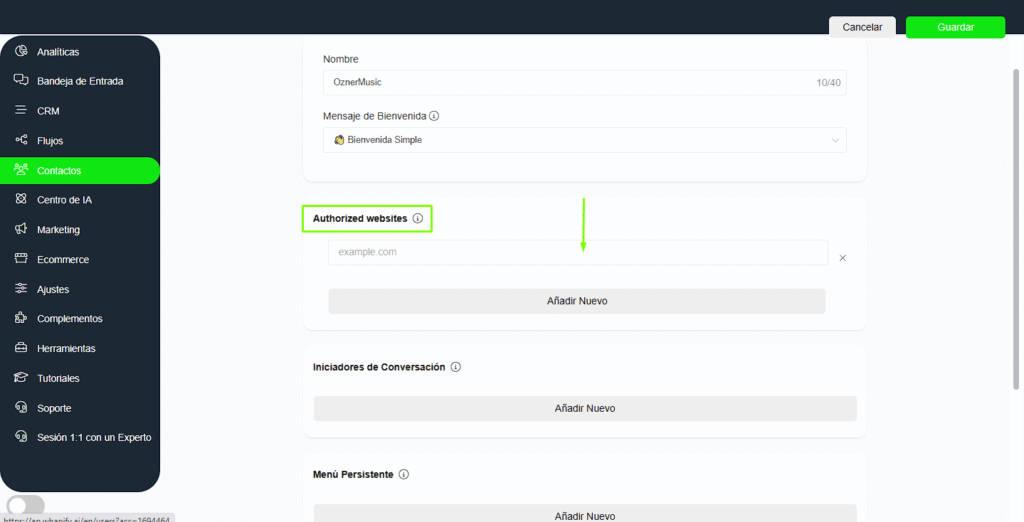
Task: Click the Marketing megaphone icon
Action: 21,230
